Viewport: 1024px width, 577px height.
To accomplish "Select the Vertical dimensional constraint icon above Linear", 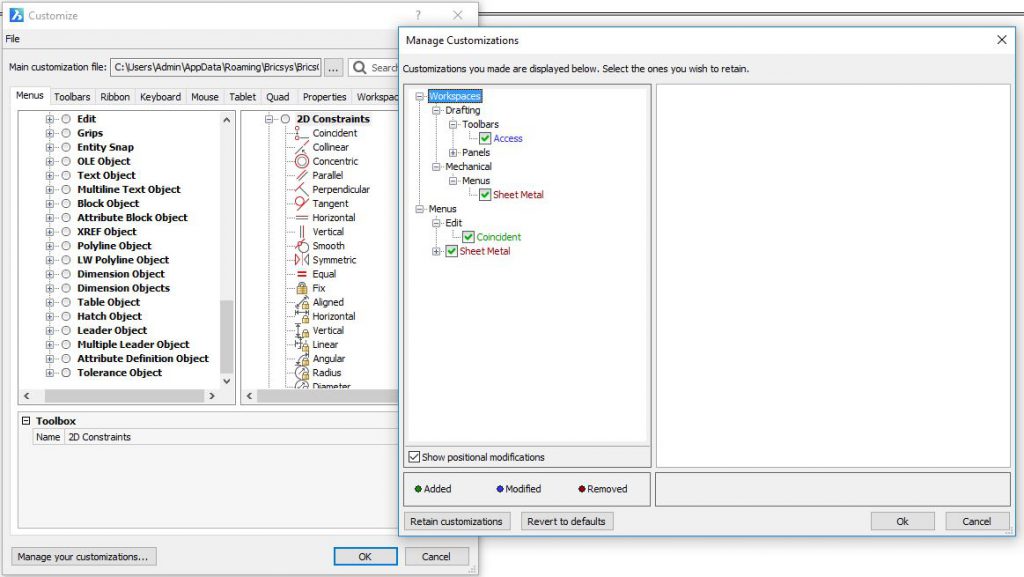I will point(301,330).
